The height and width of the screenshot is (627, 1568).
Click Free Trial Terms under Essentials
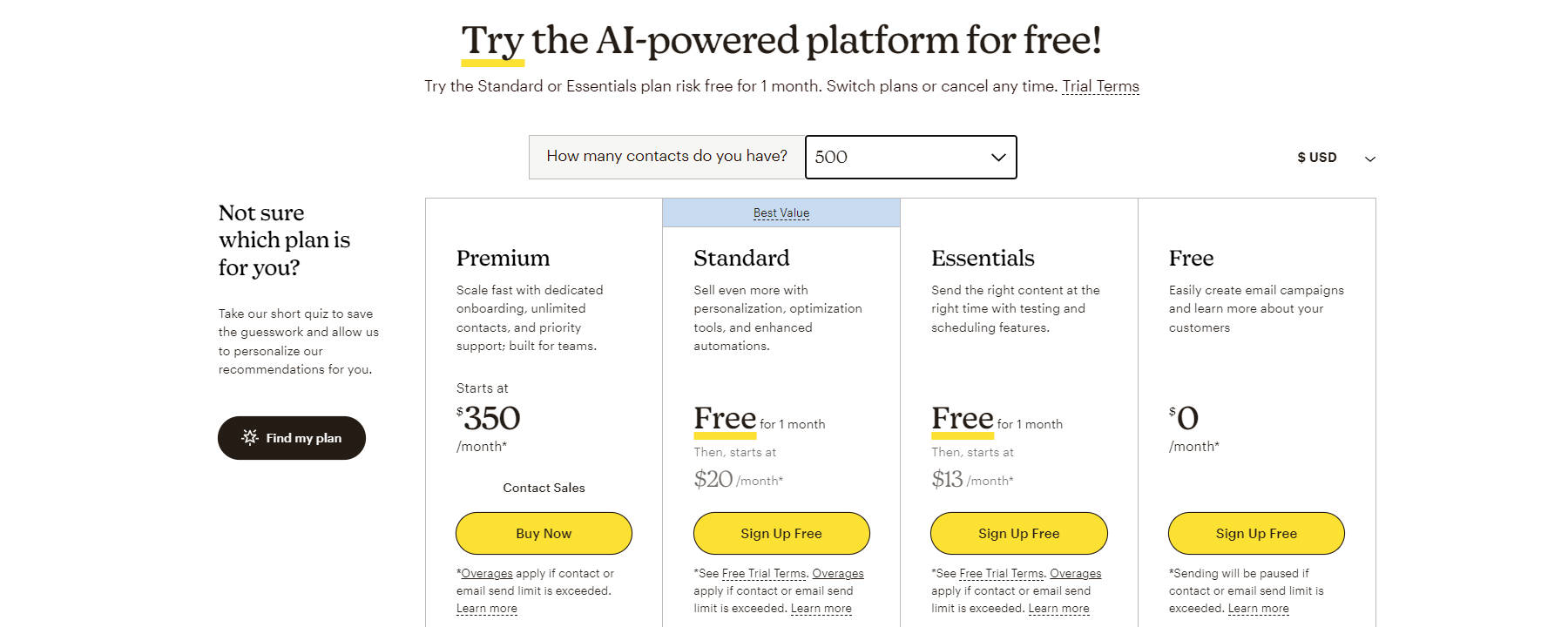1000,573
